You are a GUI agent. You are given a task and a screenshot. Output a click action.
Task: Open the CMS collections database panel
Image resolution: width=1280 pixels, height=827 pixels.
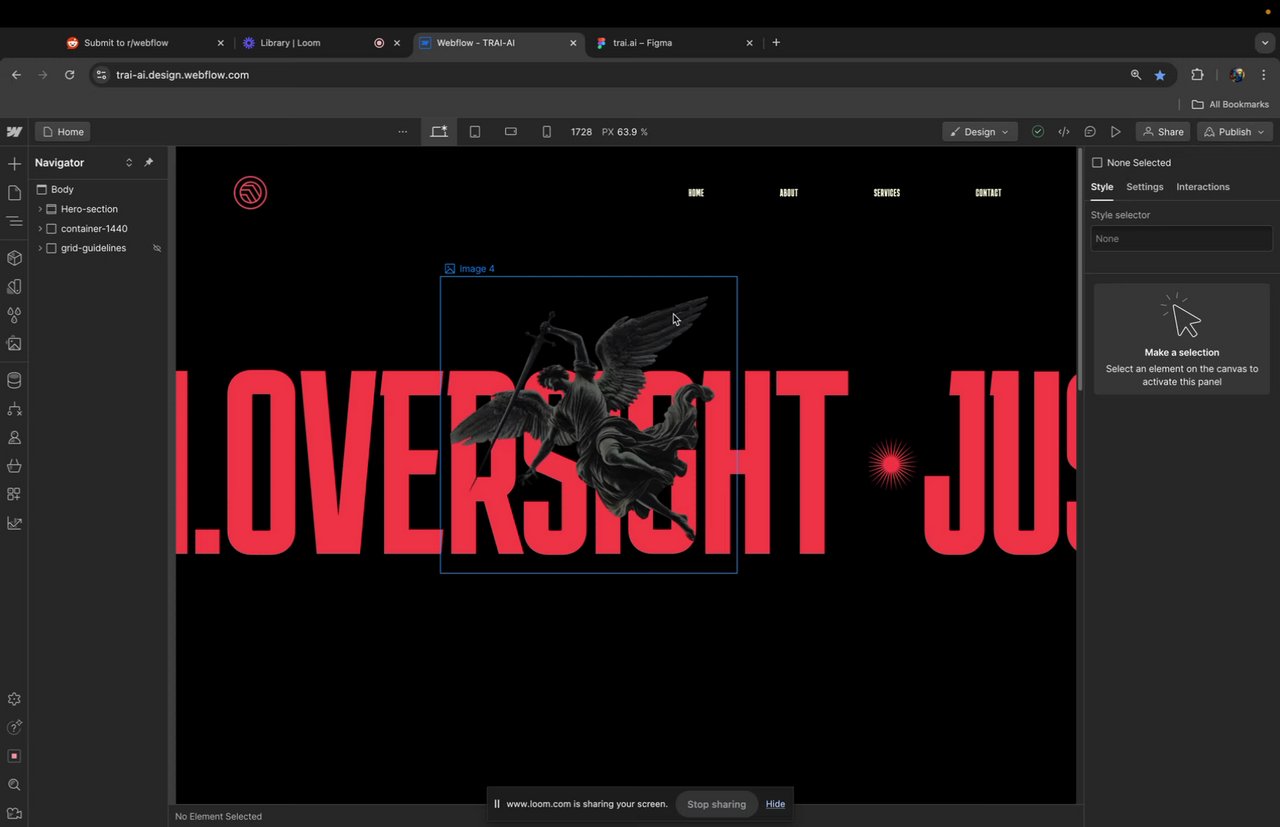point(14,380)
